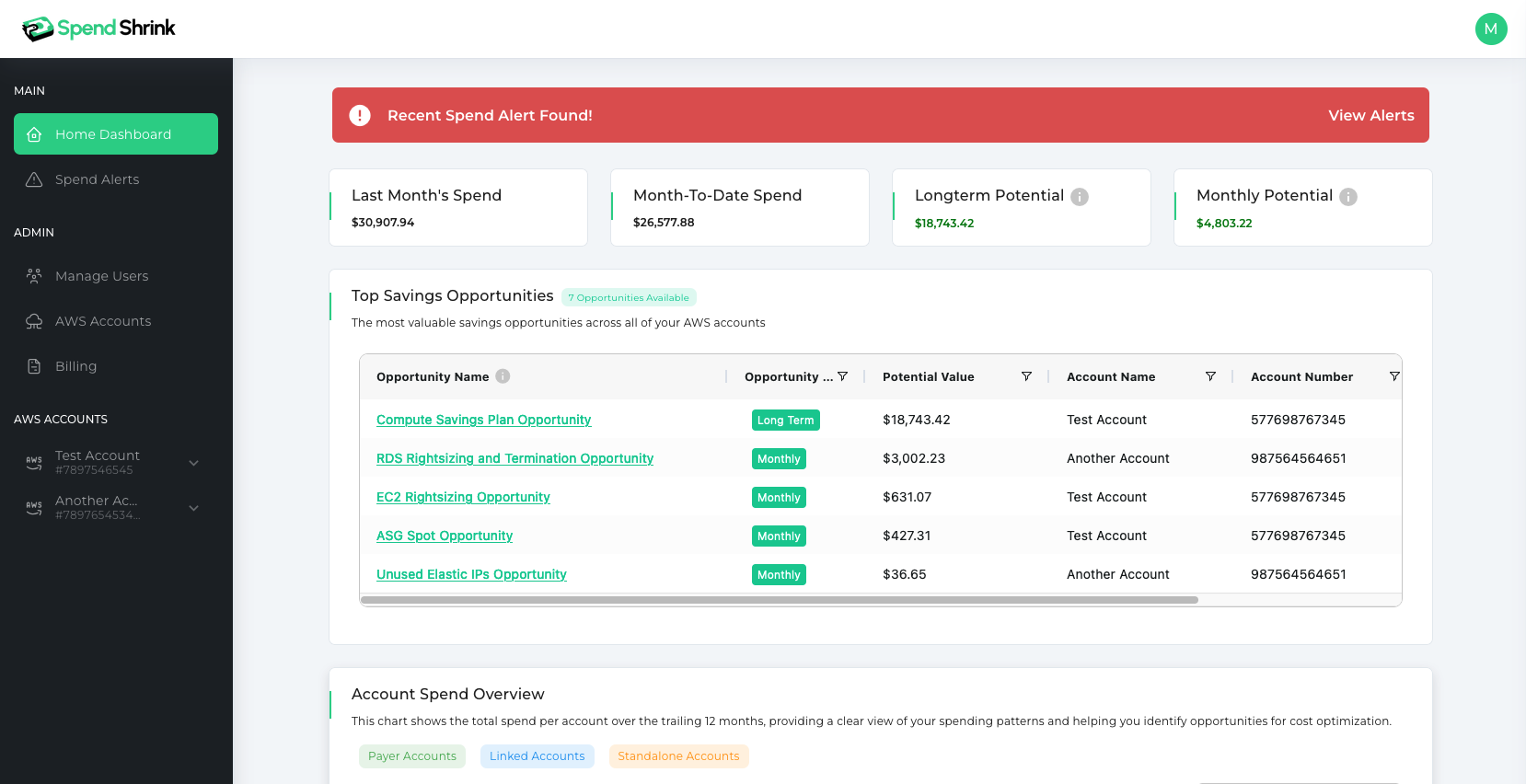Toggle Payer Accounts legend chip

click(x=412, y=756)
